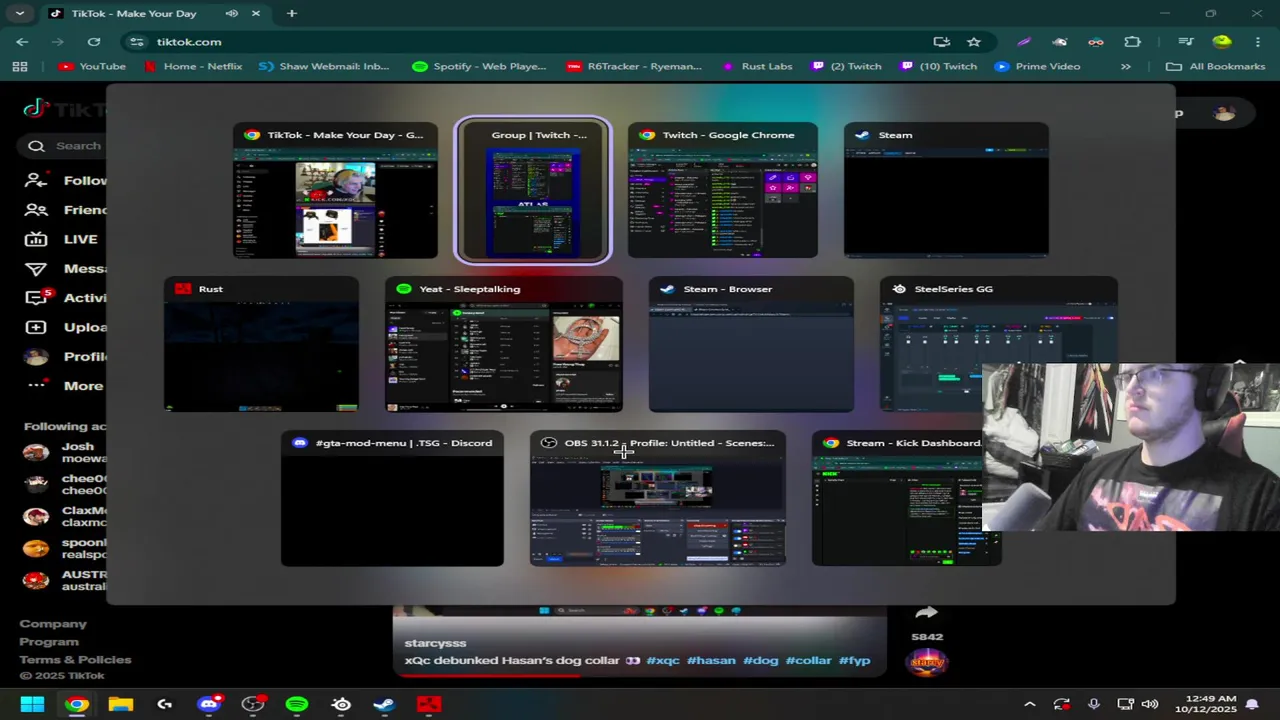Open the tab search dropdown arrow
The width and height of the screenshot is (1280, 720).
tap(20, 14)
